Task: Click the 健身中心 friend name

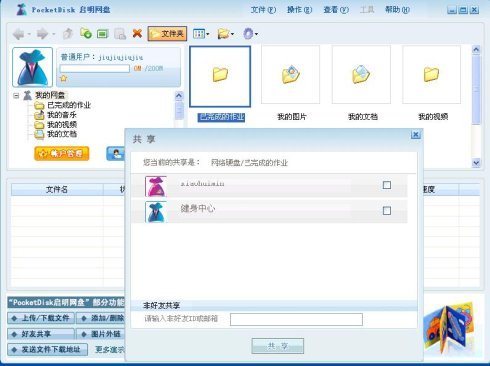Action: coord(198,209)
